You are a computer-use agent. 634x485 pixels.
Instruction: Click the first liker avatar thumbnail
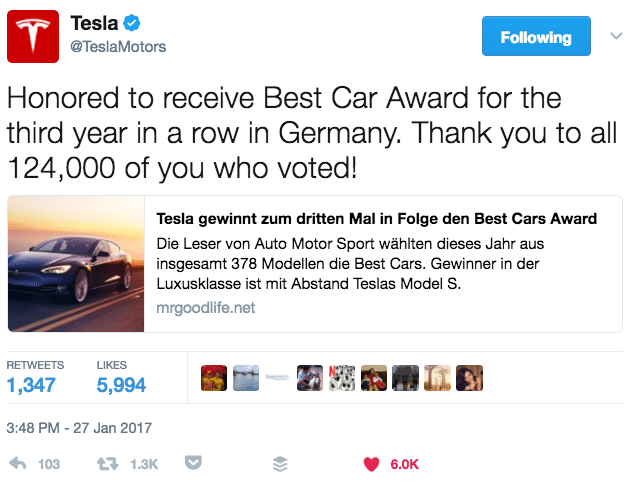pos(214,377)
